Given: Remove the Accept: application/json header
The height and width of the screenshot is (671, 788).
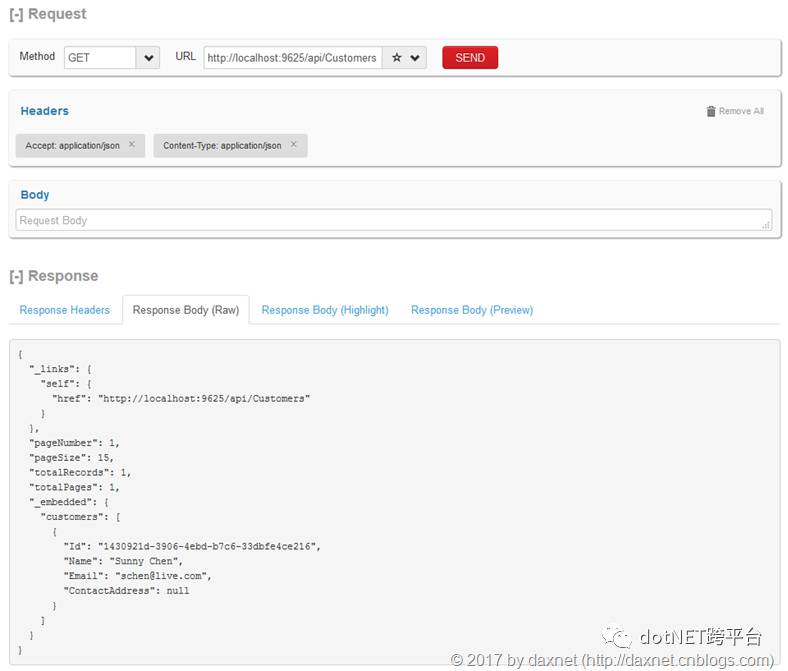Looking at the screenshot, I should [x=132, y=144].
